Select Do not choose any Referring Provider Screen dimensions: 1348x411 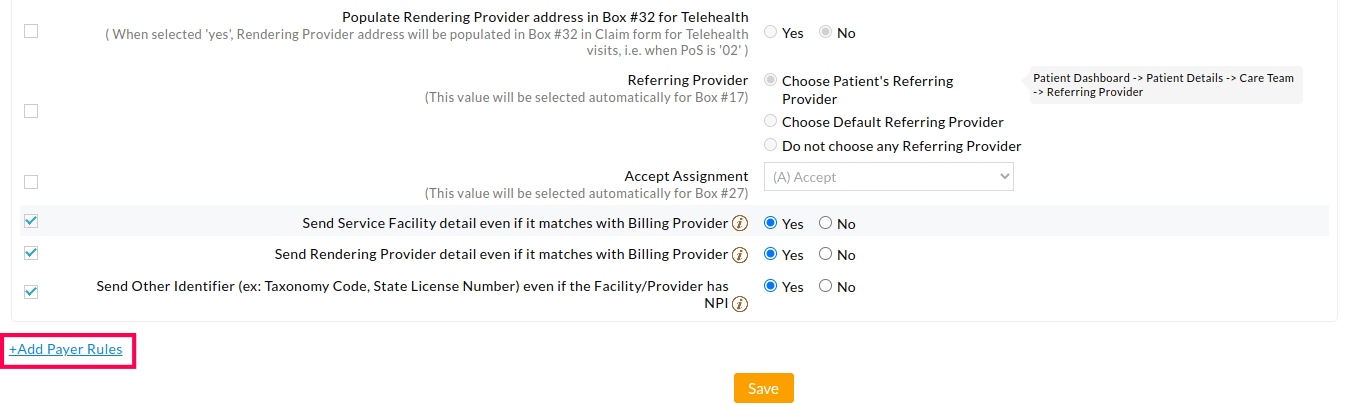pos(770,145)
